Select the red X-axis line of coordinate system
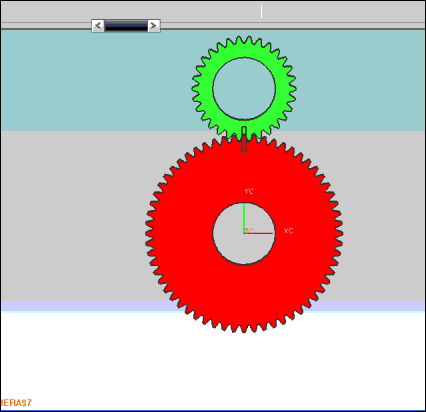This screenshot has width=426, height=412. pyautogui.click(x=259, y=233)
